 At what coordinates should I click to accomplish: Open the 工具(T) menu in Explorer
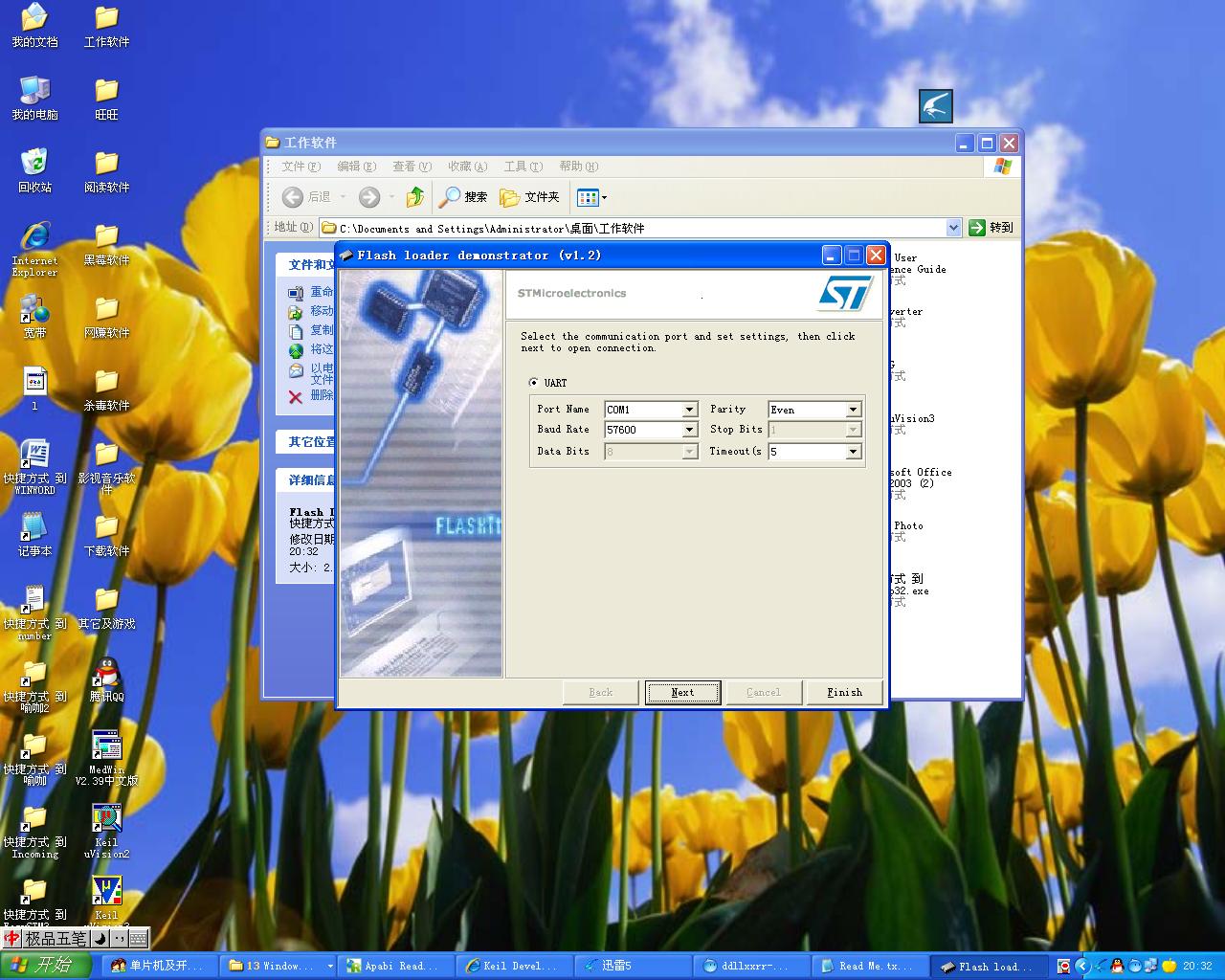click(523, 167)
